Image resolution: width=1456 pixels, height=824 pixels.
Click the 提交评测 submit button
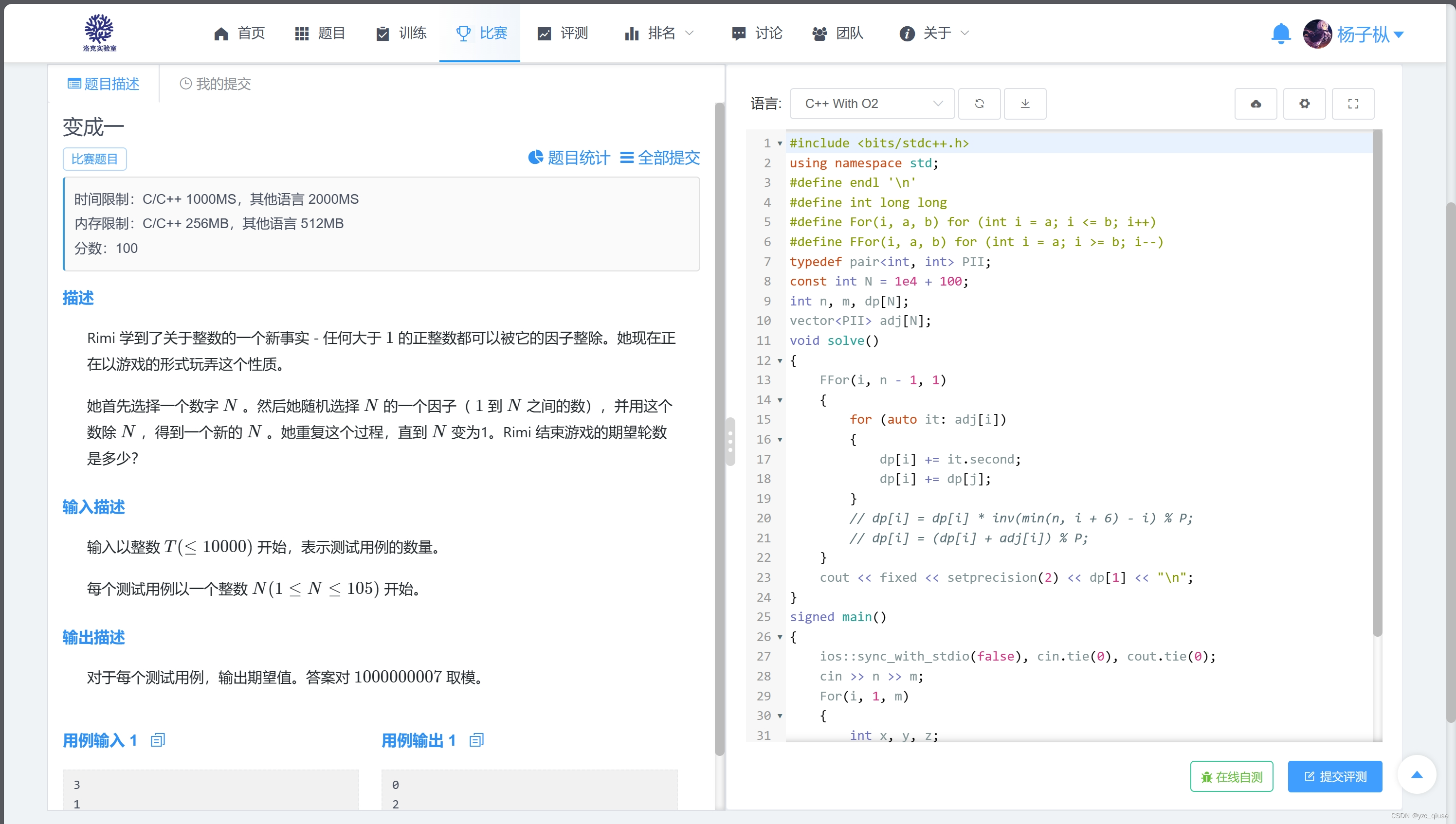pyautogui.click(x=1335, y=776)
